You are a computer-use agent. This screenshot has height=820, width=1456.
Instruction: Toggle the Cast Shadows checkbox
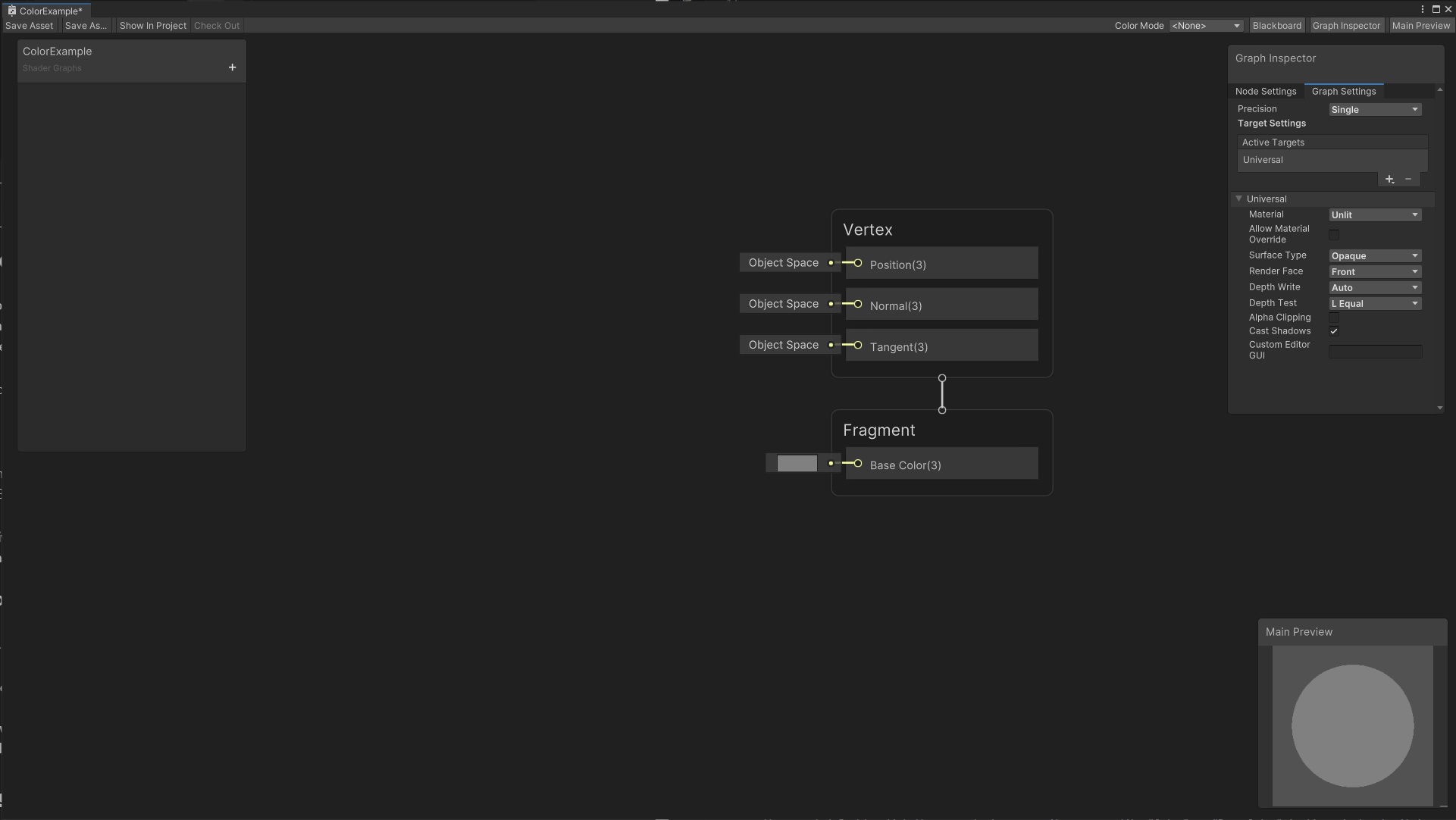(x=1333, y=331)
